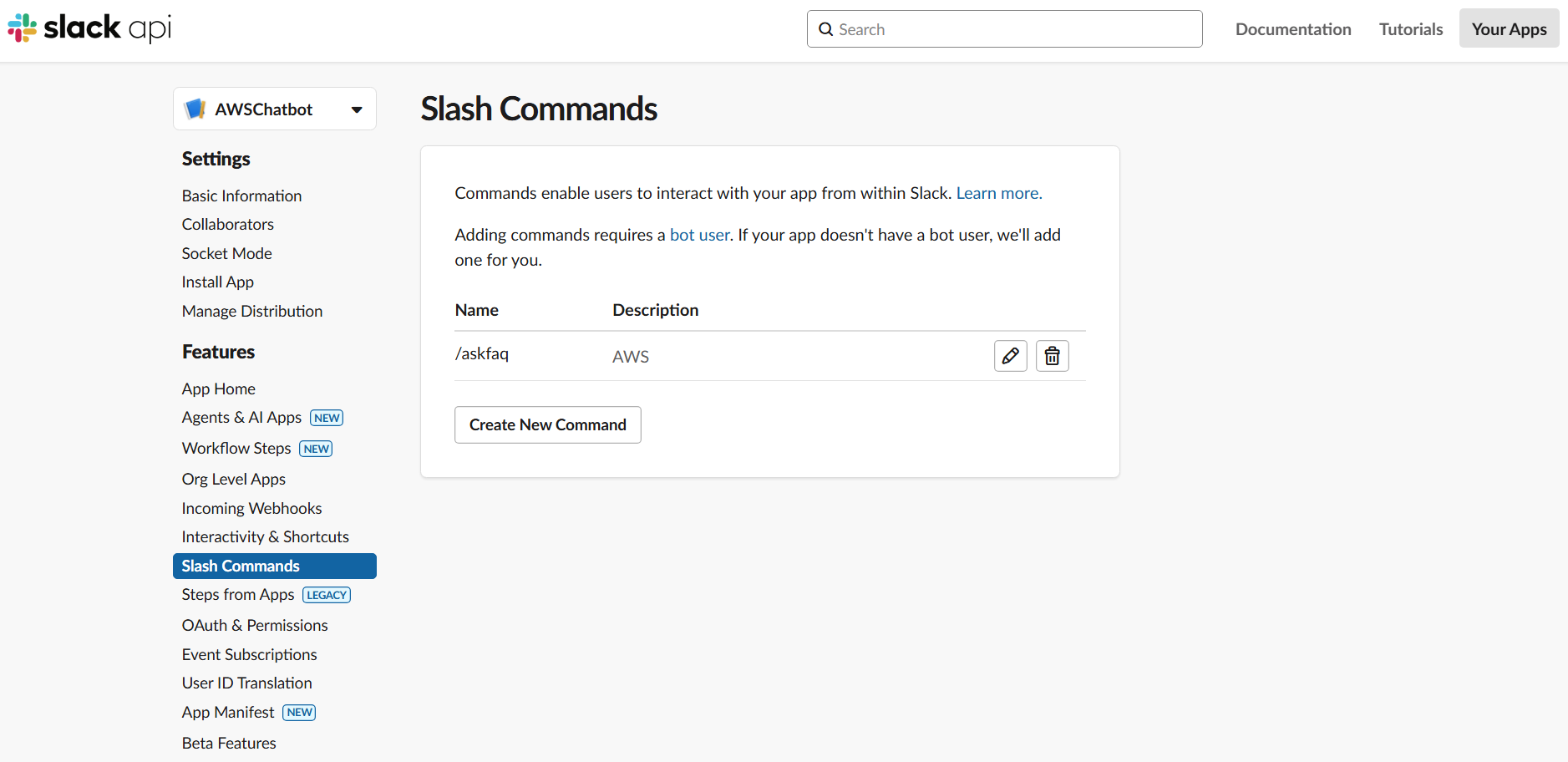Edit the /askfaq command with pencil icon
Screen dimensions: 1568x762
(1010, 356)
